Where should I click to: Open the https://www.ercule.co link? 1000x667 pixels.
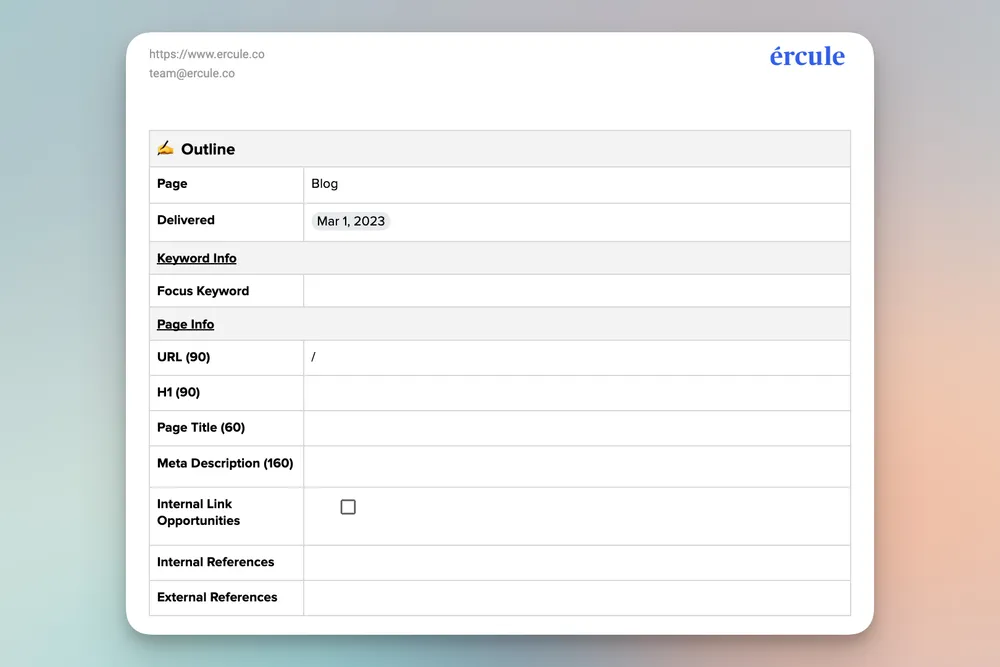pyautogui.click(x=207, y=54)
